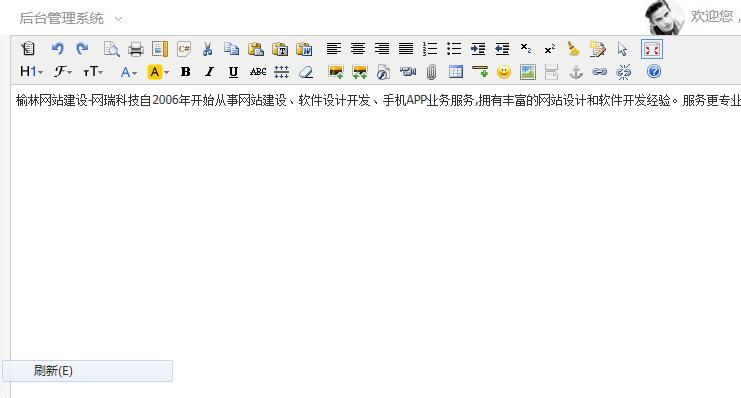Expand the 后台管理系统 dropdown chevron
Screen dimensions: 741x398
119,19
